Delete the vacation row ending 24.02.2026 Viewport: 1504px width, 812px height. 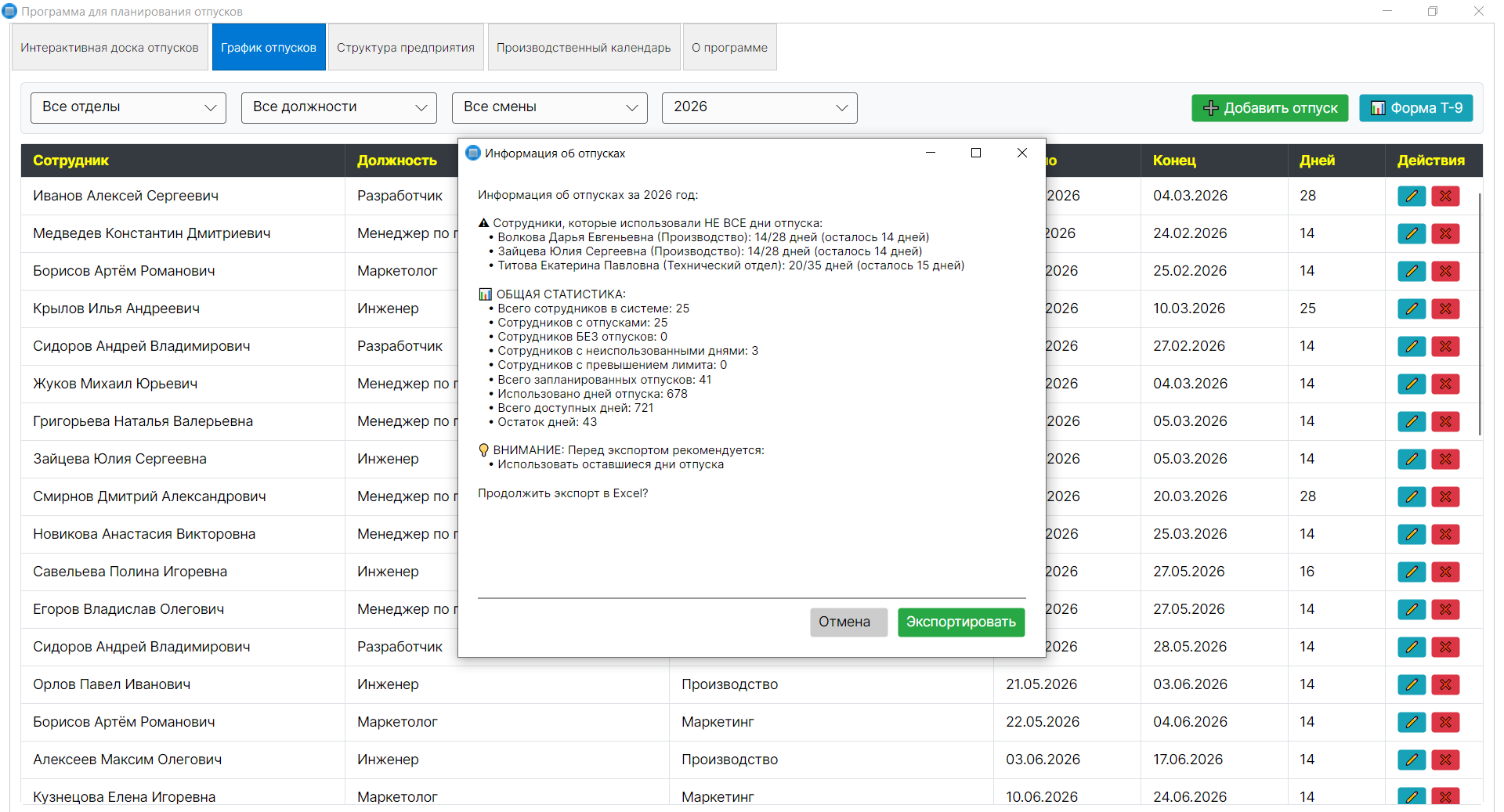pos(1445,233)
